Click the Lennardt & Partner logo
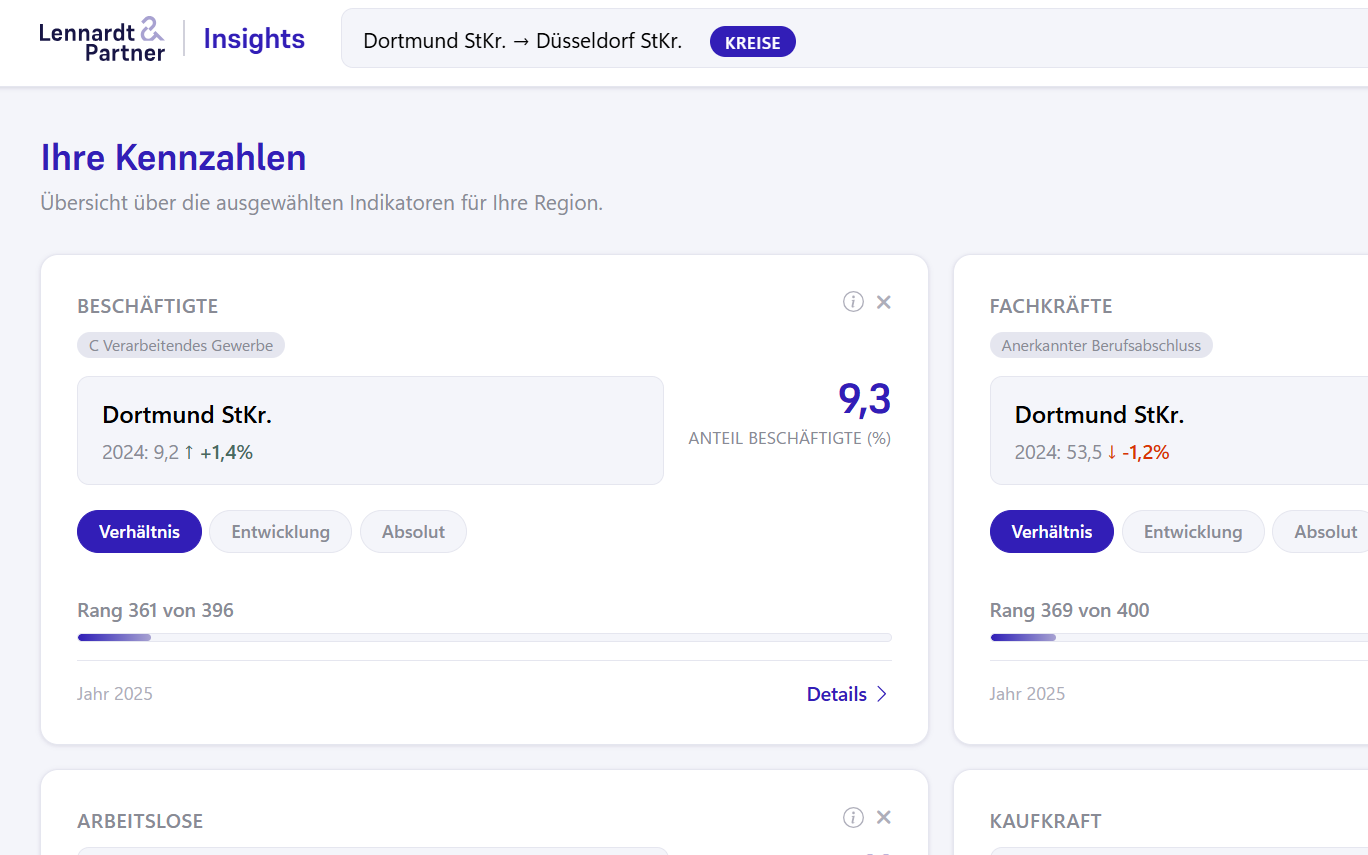 (102, 39)
